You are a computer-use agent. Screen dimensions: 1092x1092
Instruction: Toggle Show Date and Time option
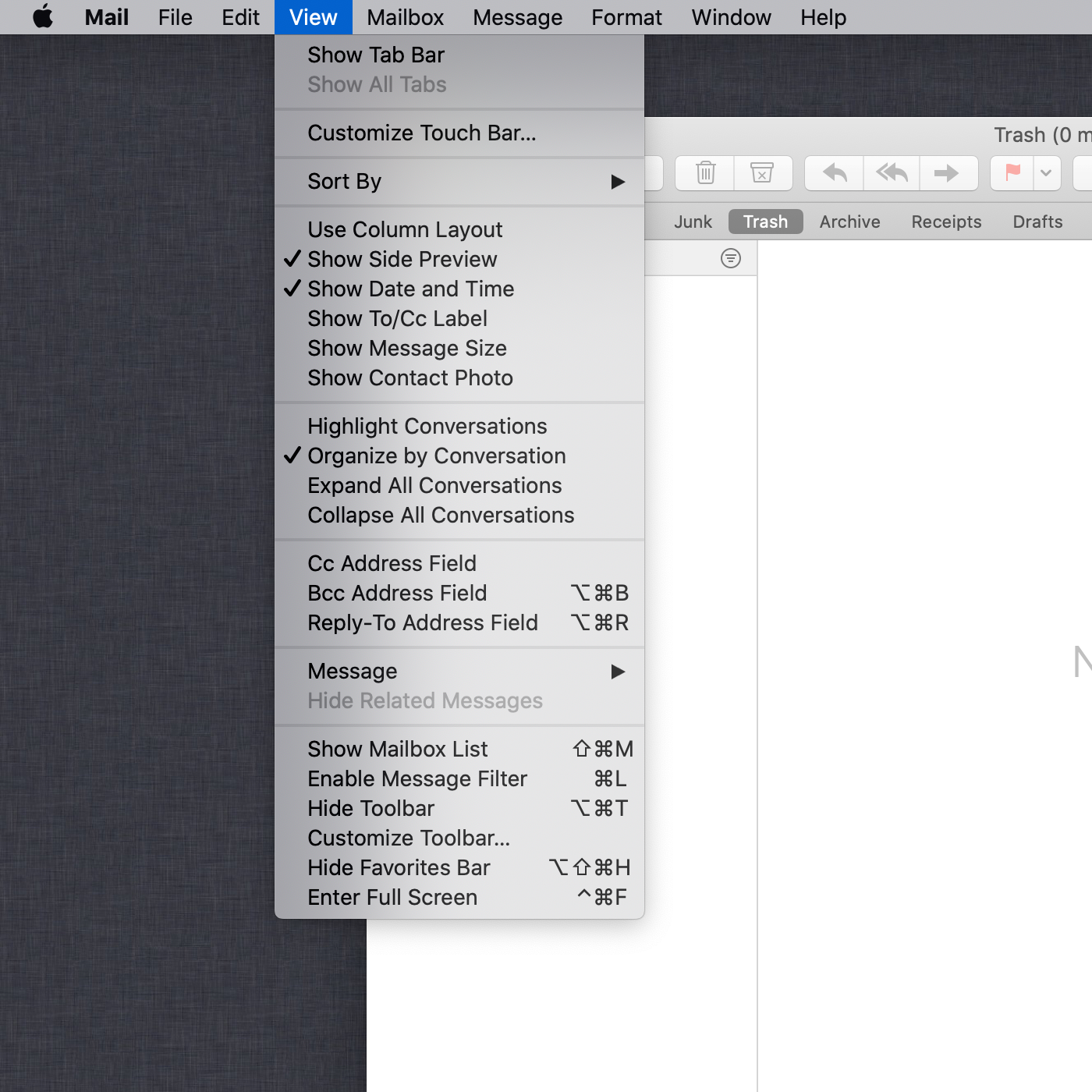point(459,289)
